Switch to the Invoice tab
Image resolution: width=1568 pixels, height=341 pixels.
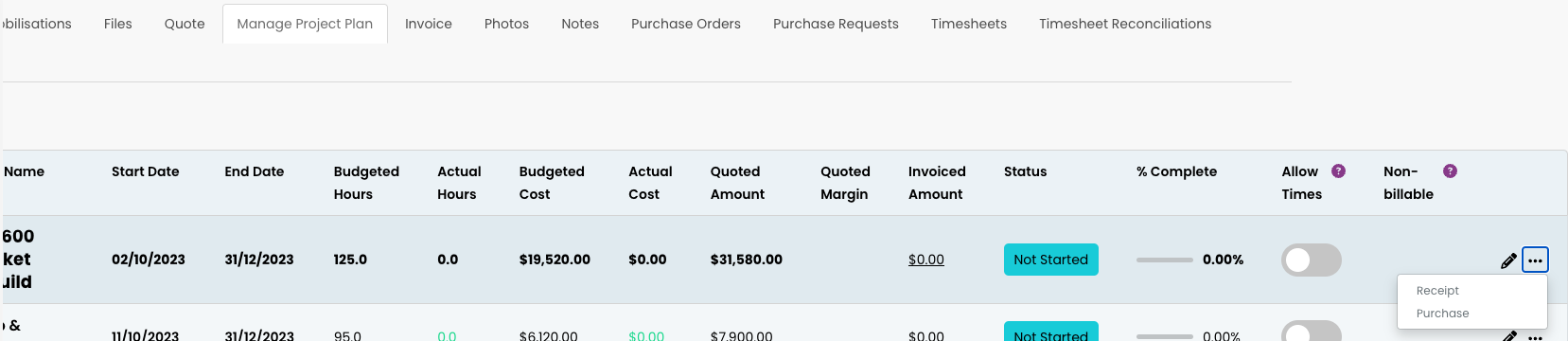pyautogui.click(x=429, y=24)
